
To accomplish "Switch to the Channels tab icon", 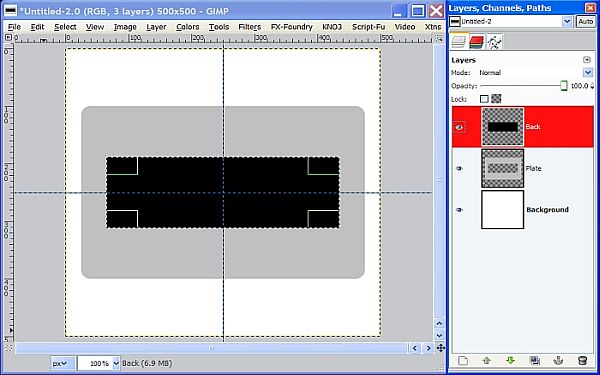I will tap(476, 42).
